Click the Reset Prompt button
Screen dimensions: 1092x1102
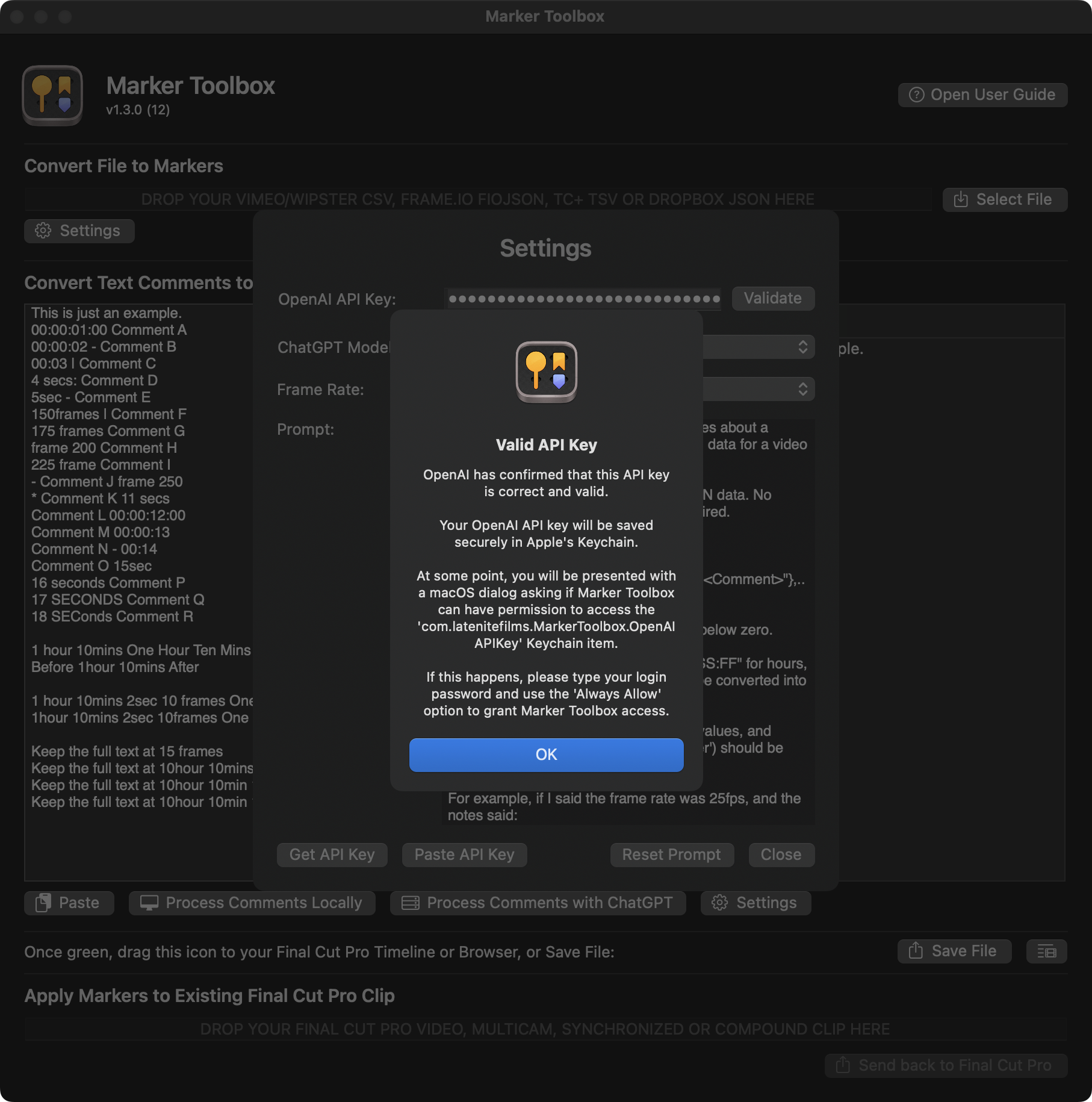pyautogui.click(x=671, y=855)
